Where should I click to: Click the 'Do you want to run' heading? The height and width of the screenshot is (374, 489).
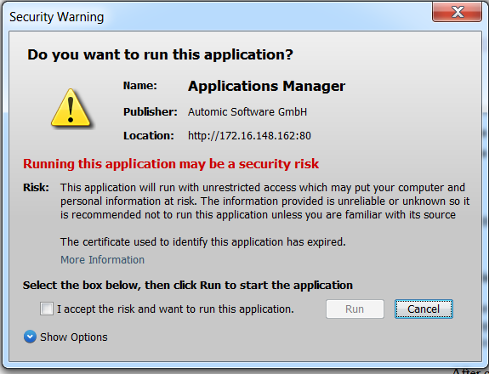[160, 55]
